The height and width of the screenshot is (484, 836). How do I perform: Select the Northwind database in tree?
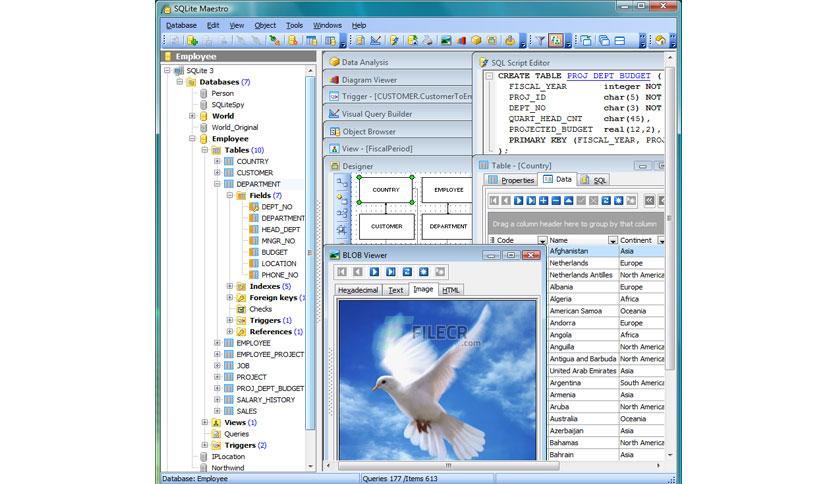tap(228, 467)
